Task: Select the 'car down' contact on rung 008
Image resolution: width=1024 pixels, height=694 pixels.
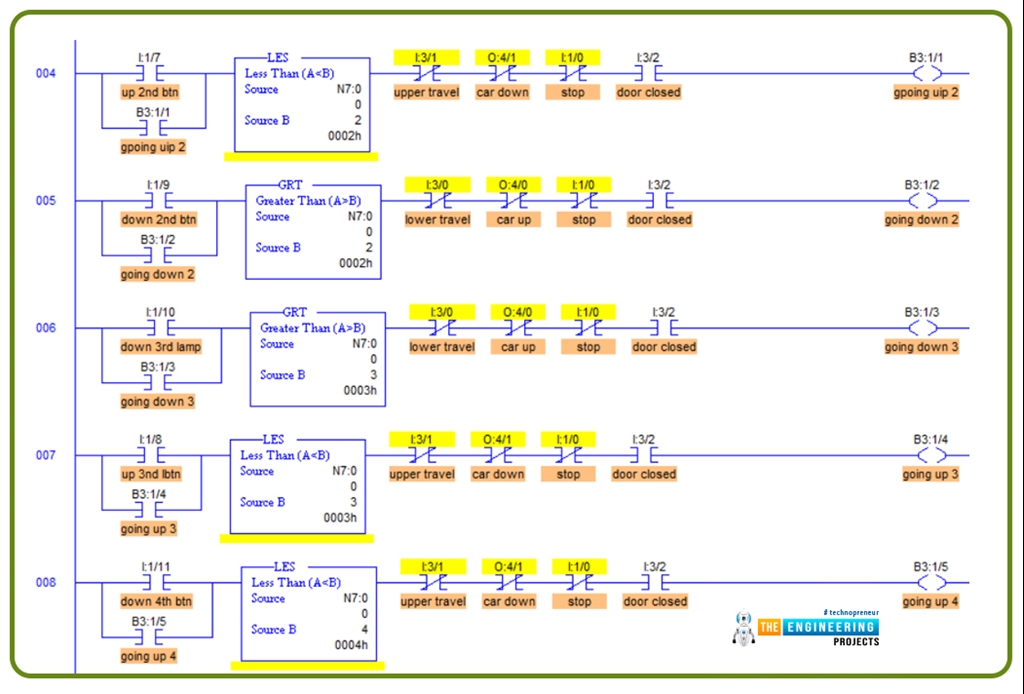Action: (509, 582)
